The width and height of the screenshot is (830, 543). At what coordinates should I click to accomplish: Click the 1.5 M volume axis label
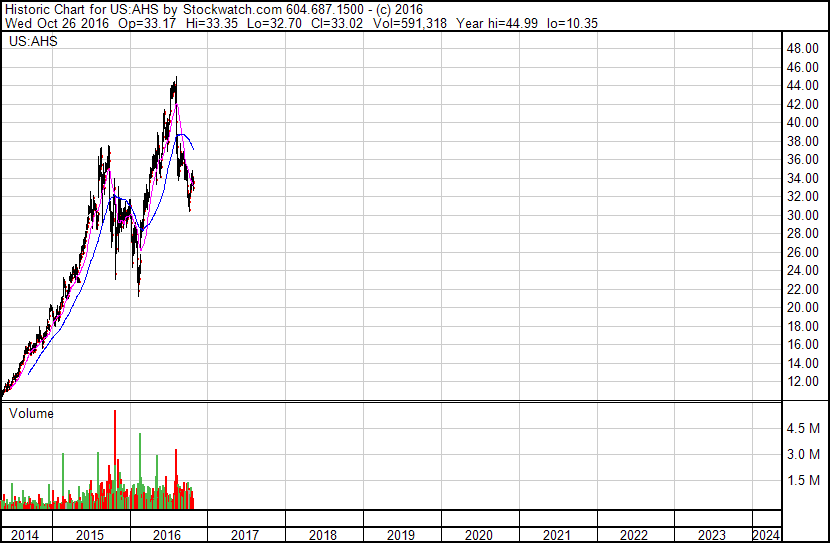coord(803,480)
